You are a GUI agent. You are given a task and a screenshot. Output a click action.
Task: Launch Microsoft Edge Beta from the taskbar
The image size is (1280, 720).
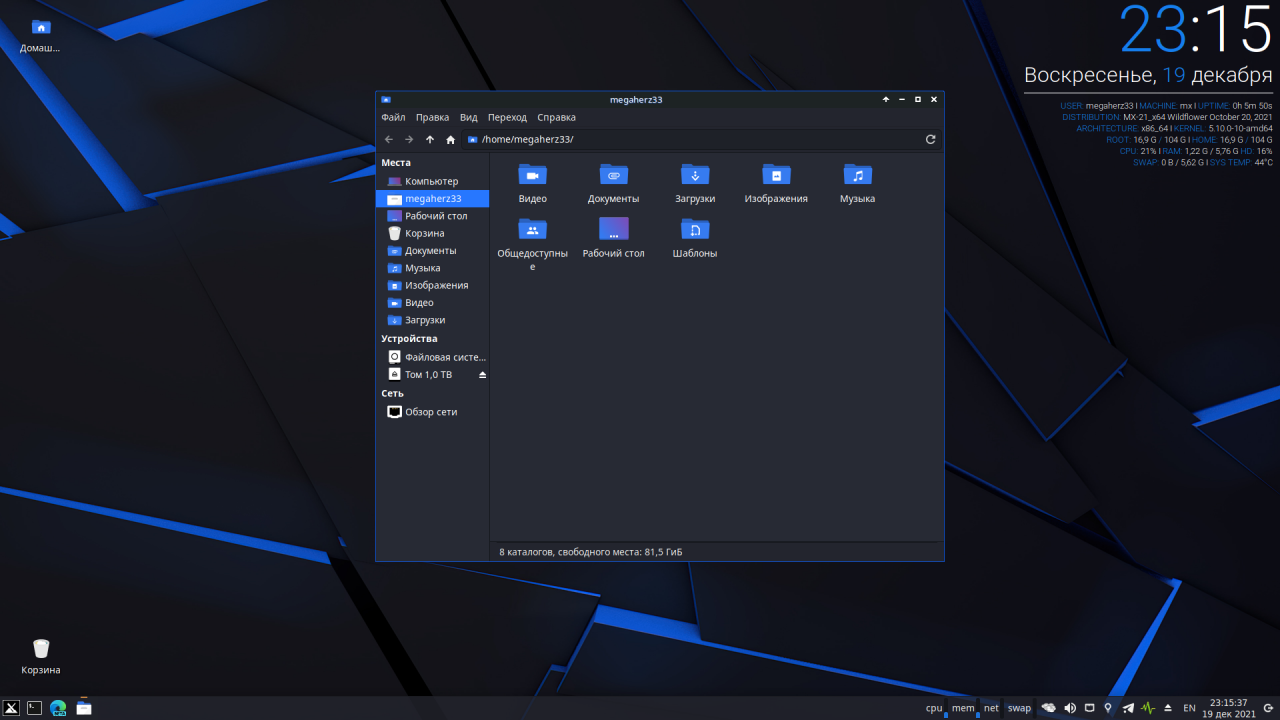[58, 708]
